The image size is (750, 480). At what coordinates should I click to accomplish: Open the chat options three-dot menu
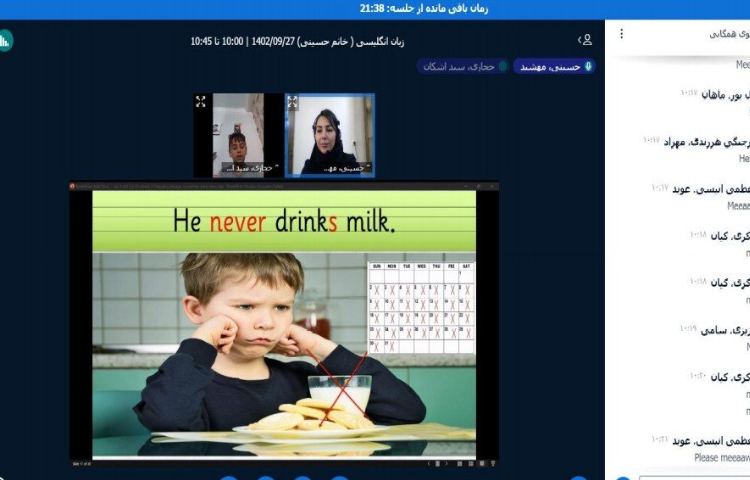(621, 34)
